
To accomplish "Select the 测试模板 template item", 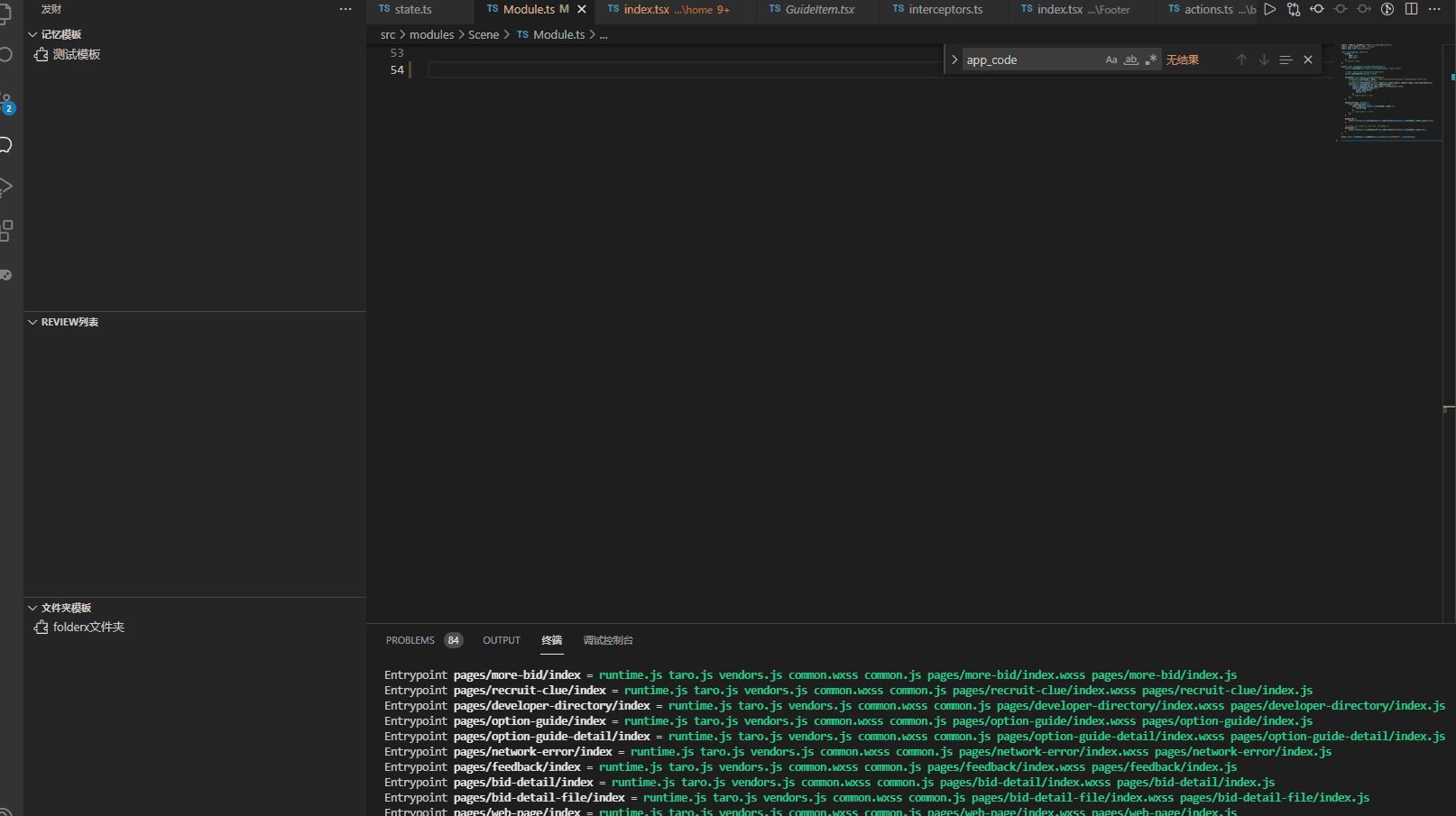I will point(77,55).
